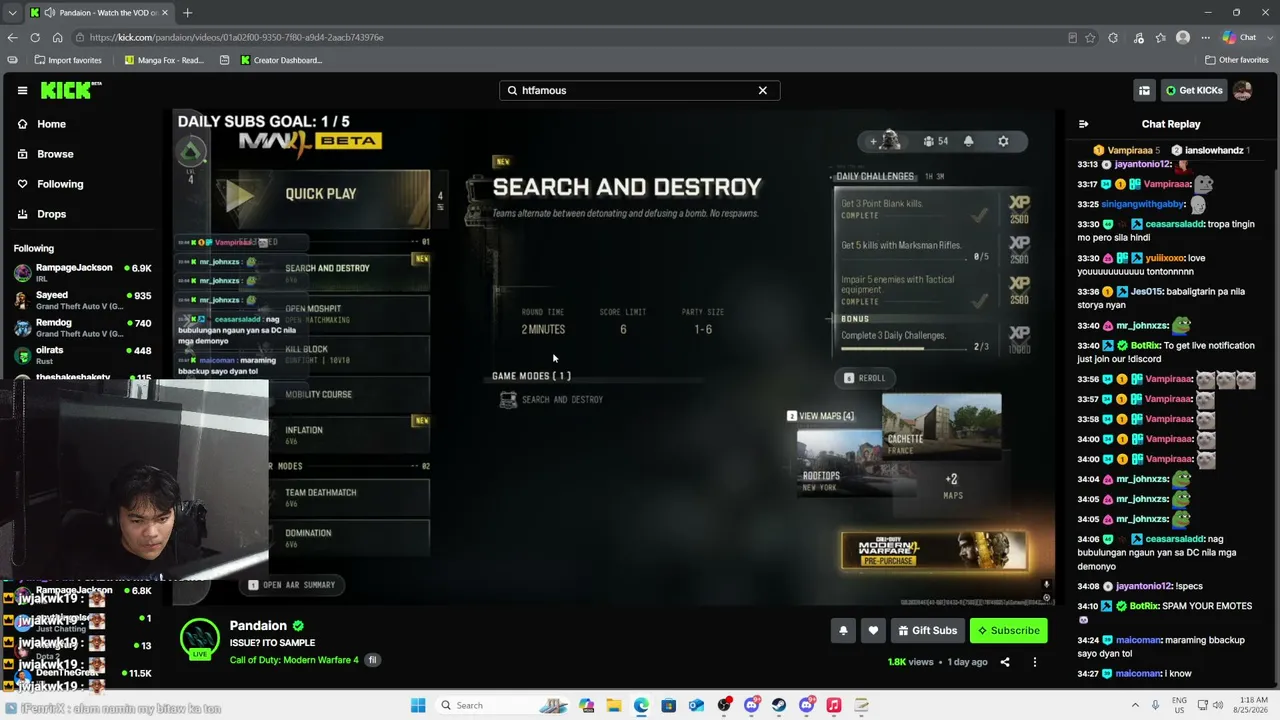Image resolution: width=1280 pixels, height=720 pixels.
Task: Click mr_johnxzs username at 33:40
Action: click(x=1141, y=326)
